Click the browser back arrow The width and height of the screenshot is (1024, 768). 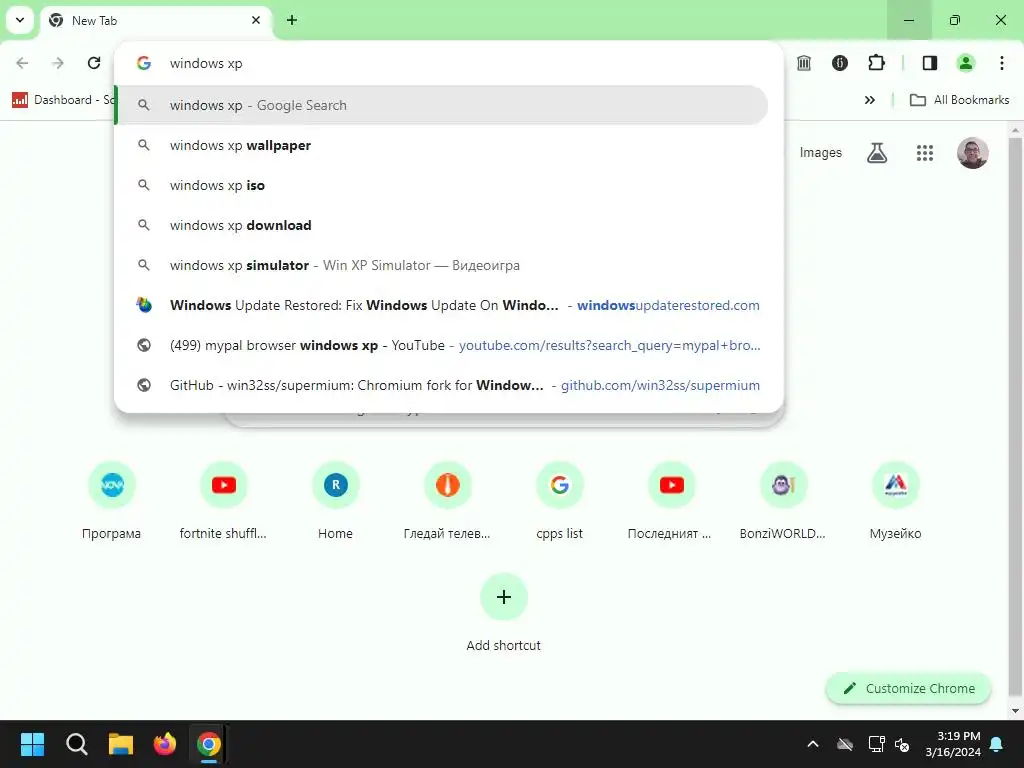[22, 63]
